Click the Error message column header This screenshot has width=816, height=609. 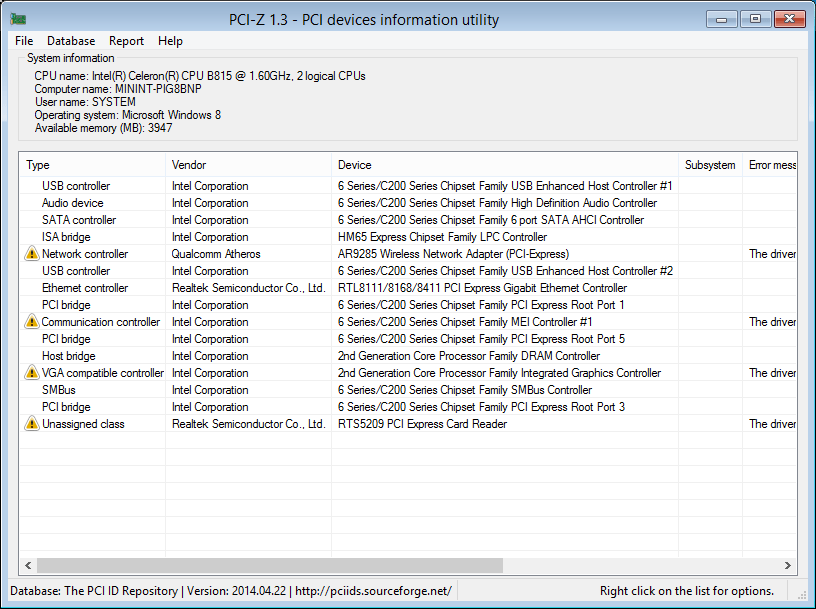click(x=770, y=165)
